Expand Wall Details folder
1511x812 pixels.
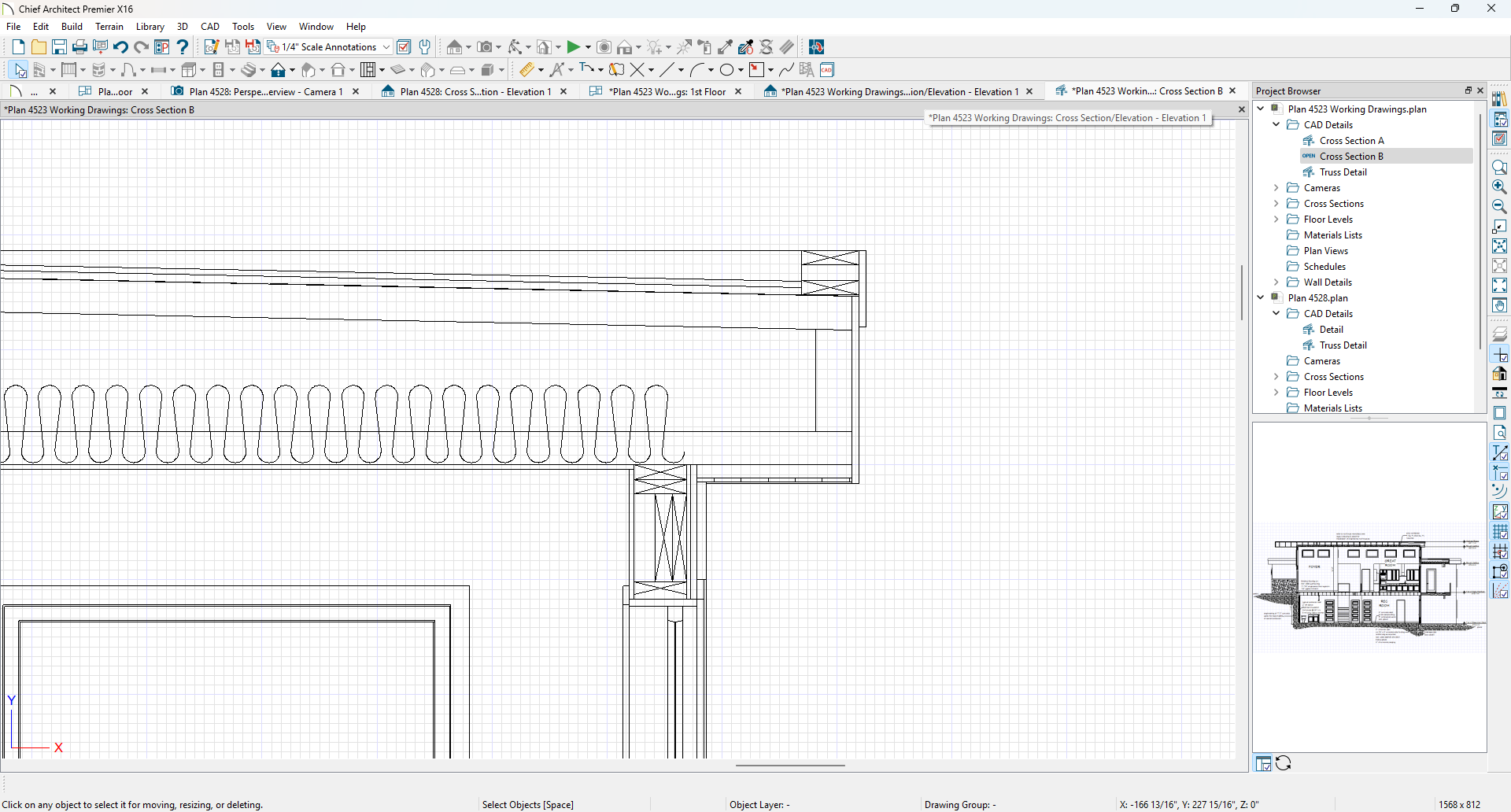pos(1276,282)
